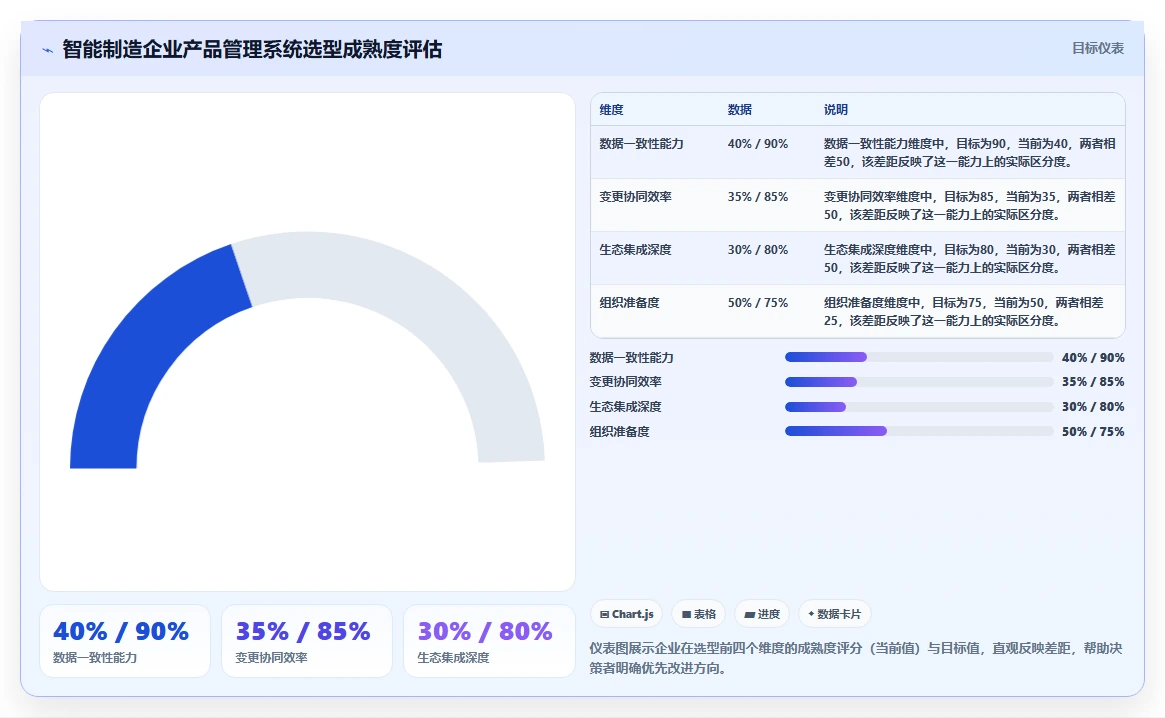The height and width of the screenshot is (718, 1165).
Task: Select the 进度 chip
Action: 762,614
